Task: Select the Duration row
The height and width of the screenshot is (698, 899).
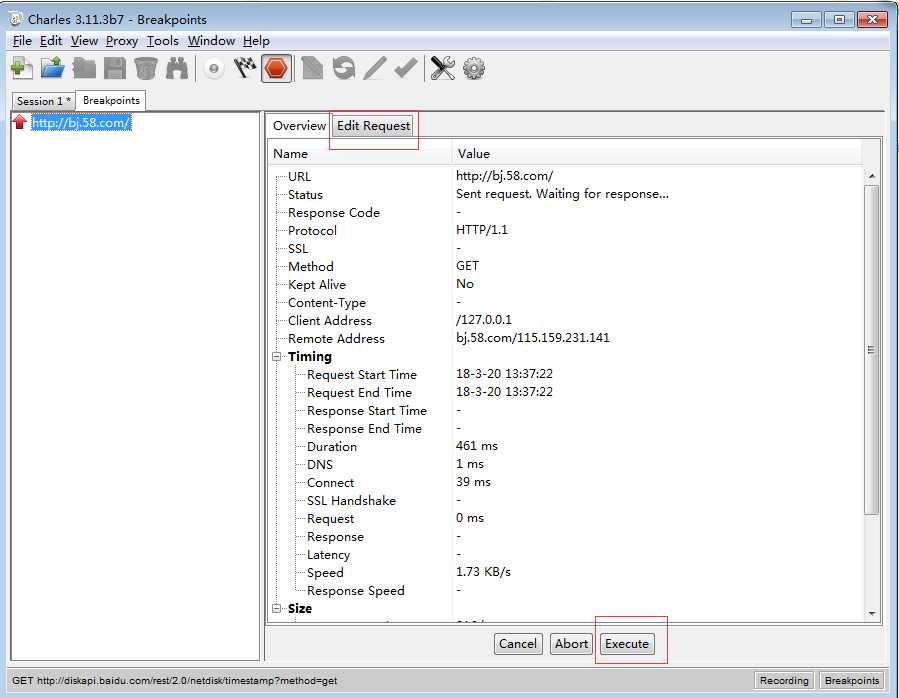Action: click(x=566, y=446)
